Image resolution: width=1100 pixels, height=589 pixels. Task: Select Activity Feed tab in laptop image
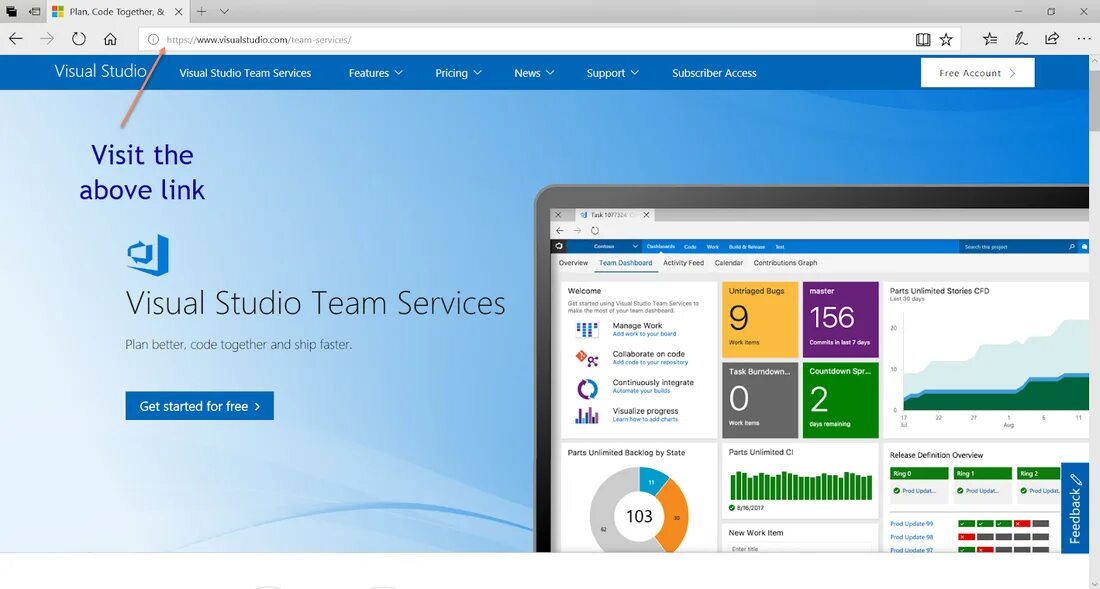click(683, 263)
